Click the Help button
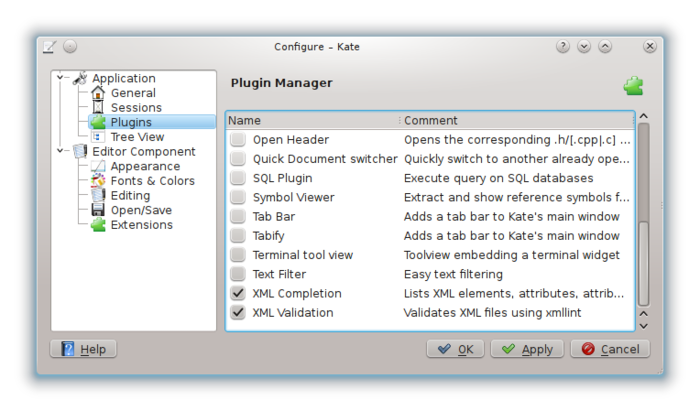This screenshot has height=411, width=700. click(x=83, y=349)
